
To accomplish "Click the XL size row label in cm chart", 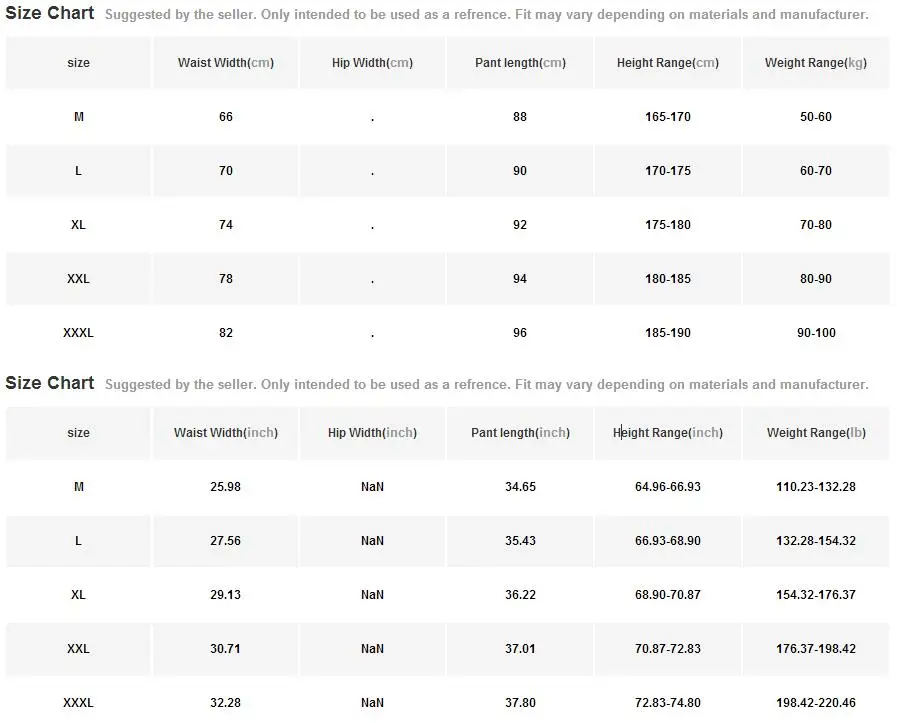I will point(78,225).
